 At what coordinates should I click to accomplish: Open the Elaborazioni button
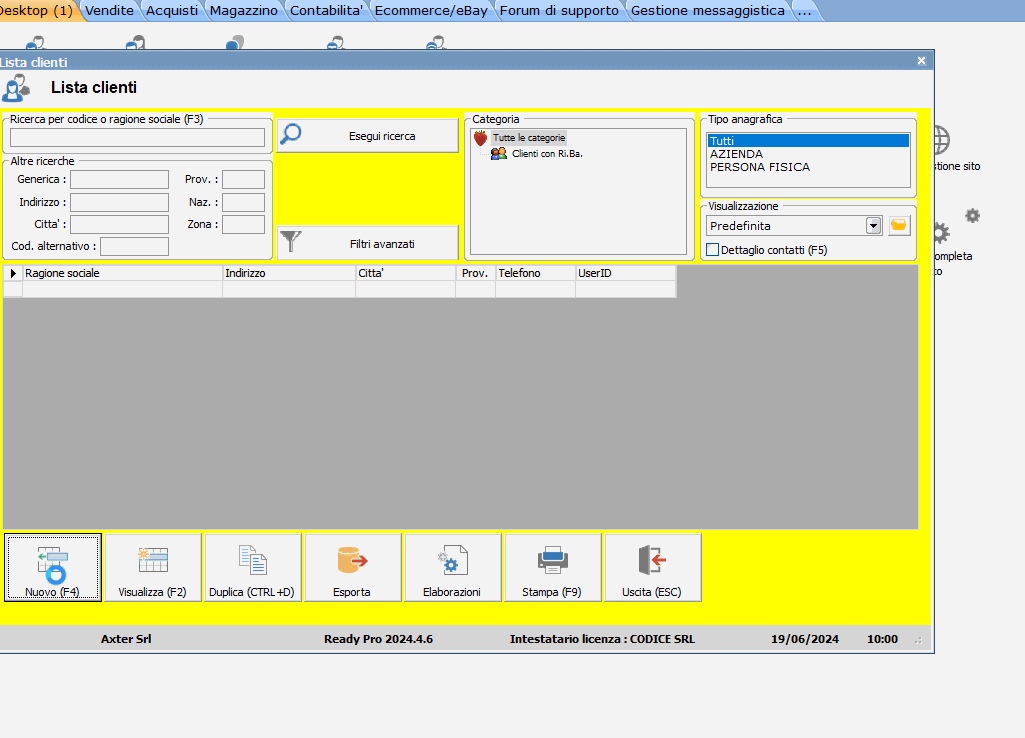coord(452,567)
